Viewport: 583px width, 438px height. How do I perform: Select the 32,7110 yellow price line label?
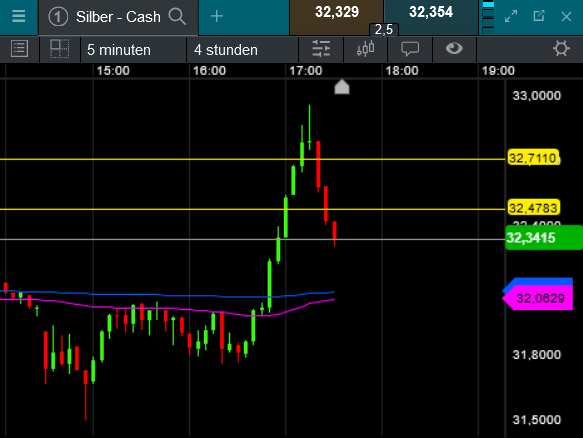[533, 158]
